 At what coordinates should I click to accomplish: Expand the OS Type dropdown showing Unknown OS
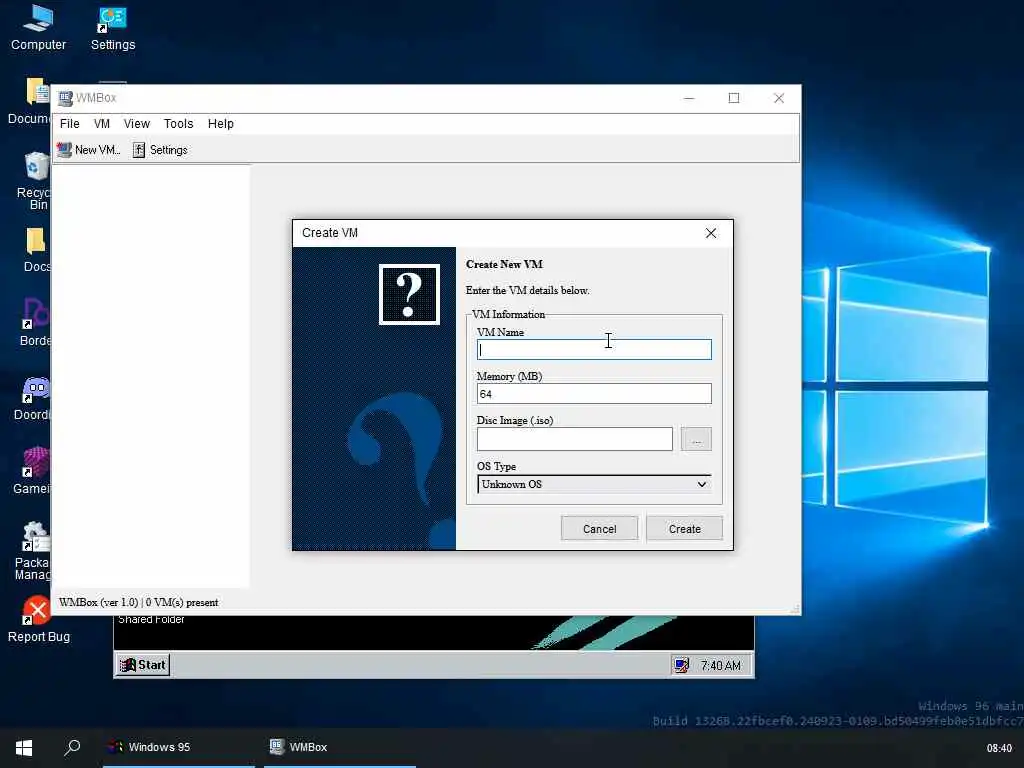594,484
